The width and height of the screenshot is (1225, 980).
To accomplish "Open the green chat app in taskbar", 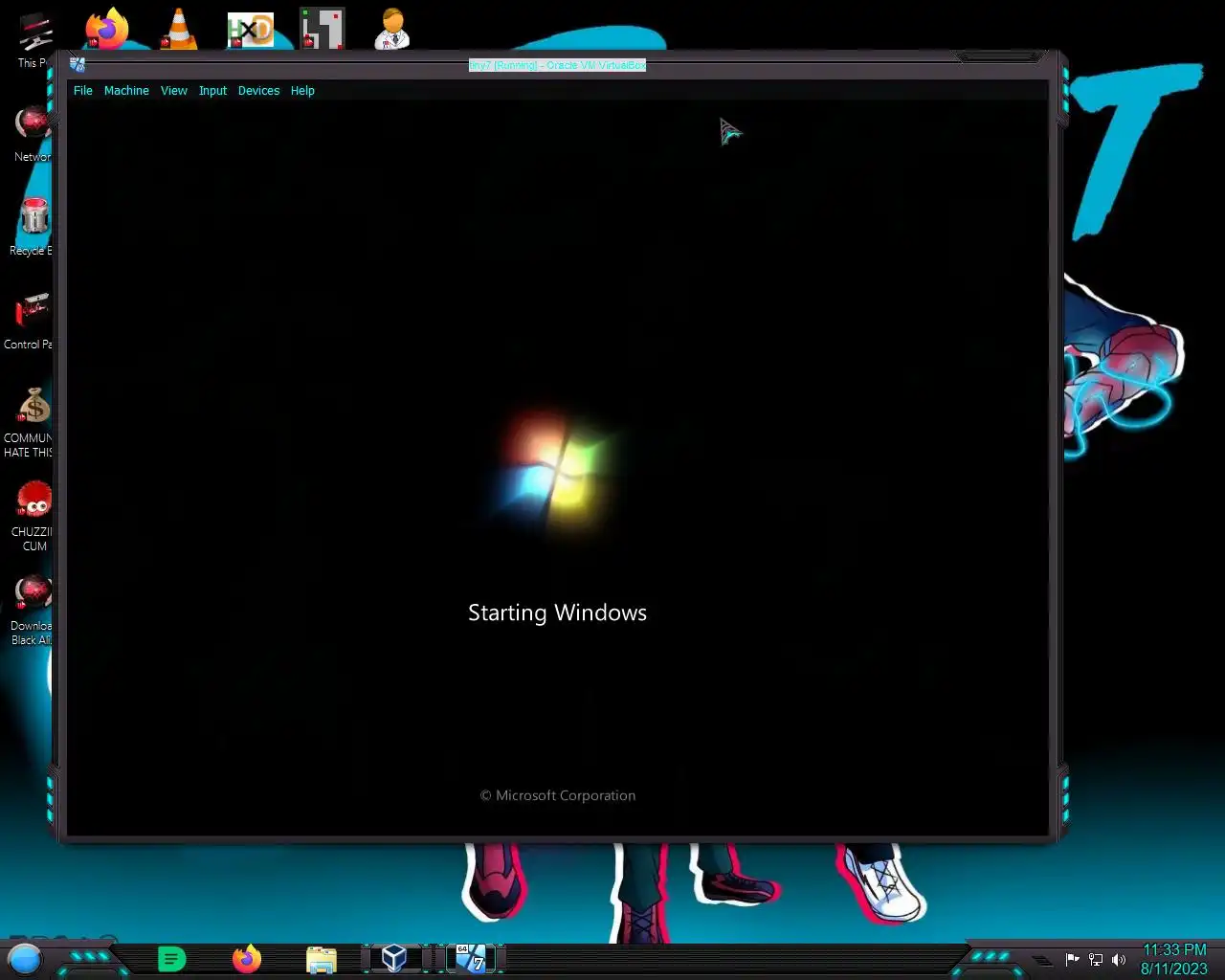I will (172, 958).
